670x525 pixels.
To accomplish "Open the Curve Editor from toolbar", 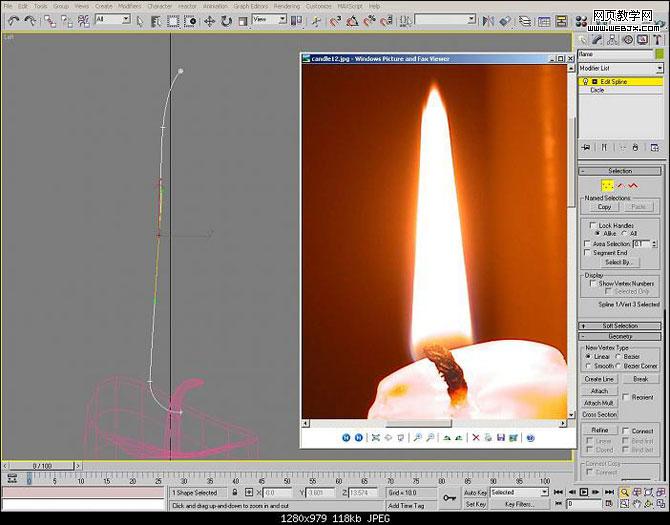I will coord(544,21).
